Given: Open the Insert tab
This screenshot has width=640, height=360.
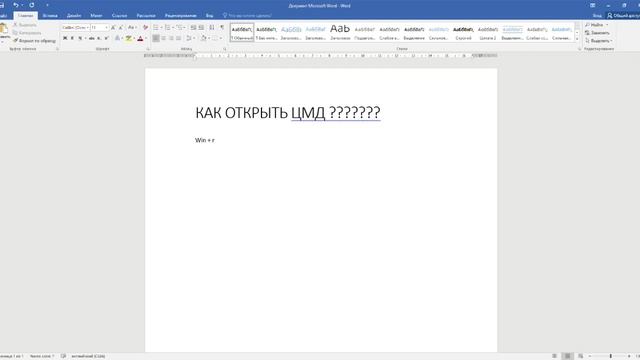Looking at the screenshot, I should point(50,16).
